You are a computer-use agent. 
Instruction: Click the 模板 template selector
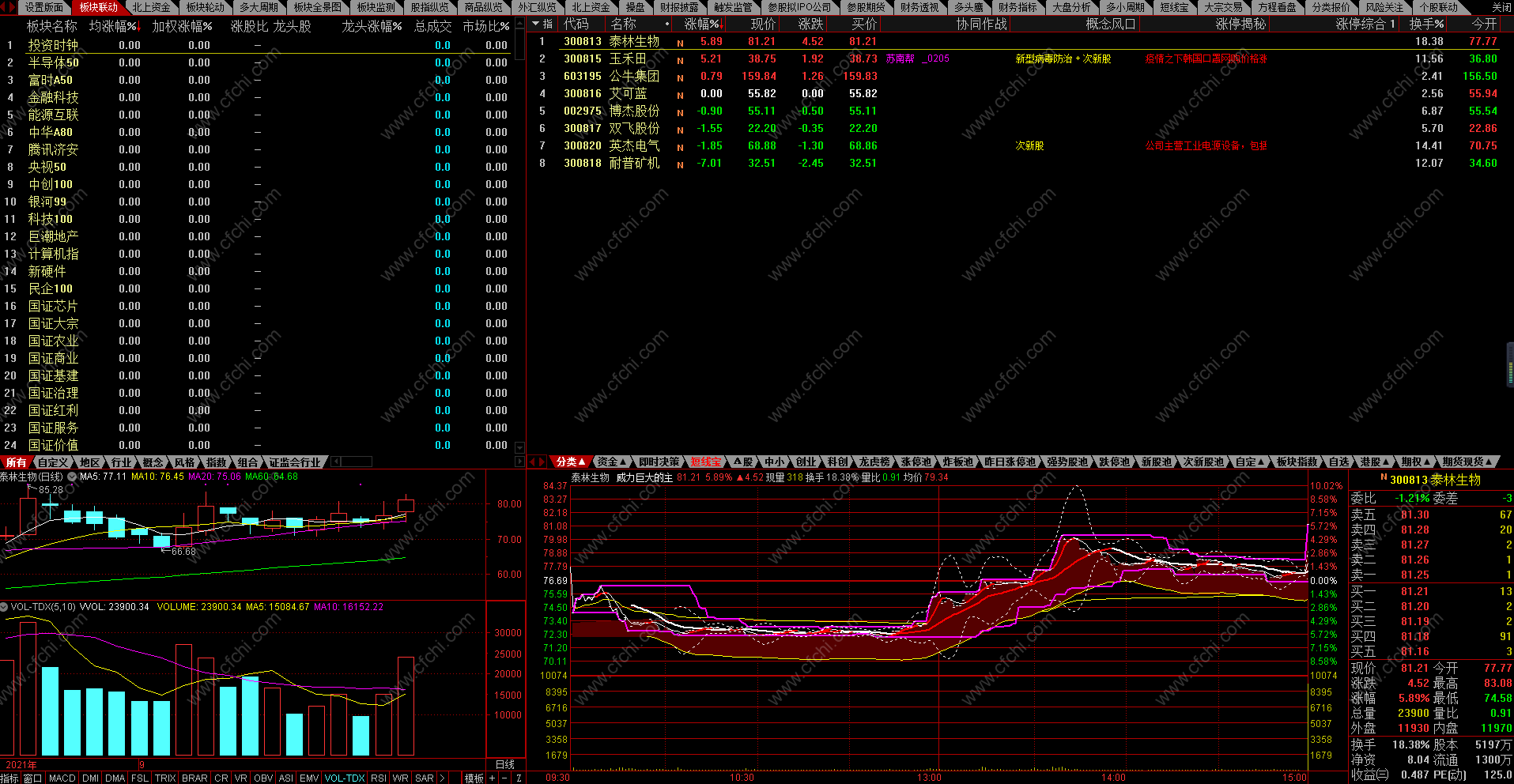pos(474,778)
